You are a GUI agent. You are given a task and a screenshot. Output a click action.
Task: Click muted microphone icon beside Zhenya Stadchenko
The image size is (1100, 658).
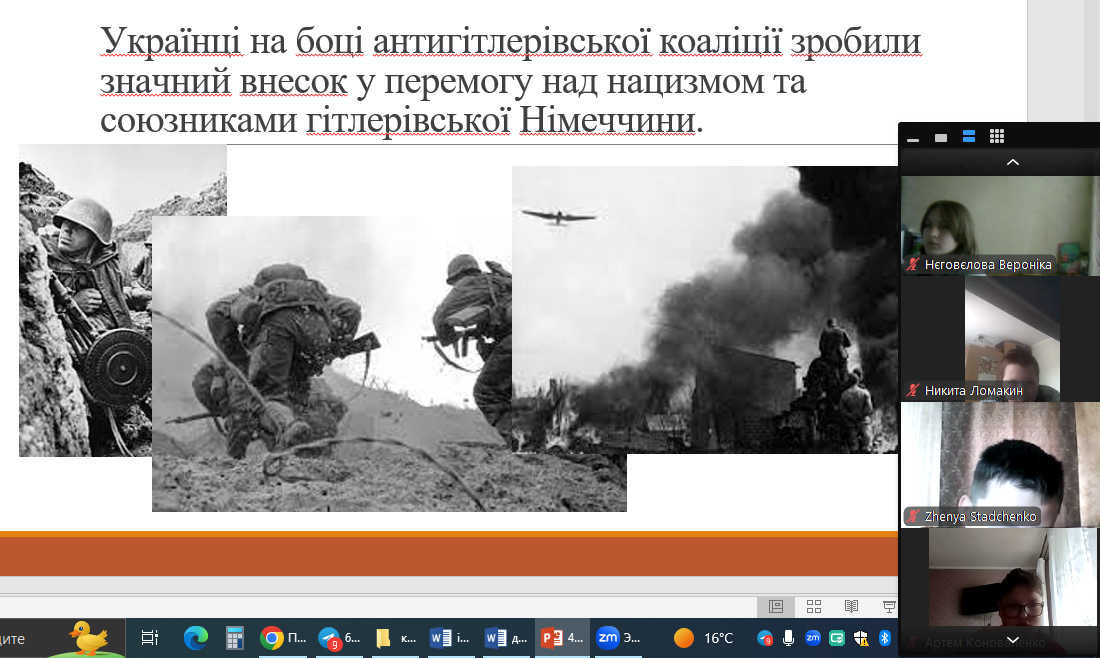pyautogui.click(x=913, y=516)
